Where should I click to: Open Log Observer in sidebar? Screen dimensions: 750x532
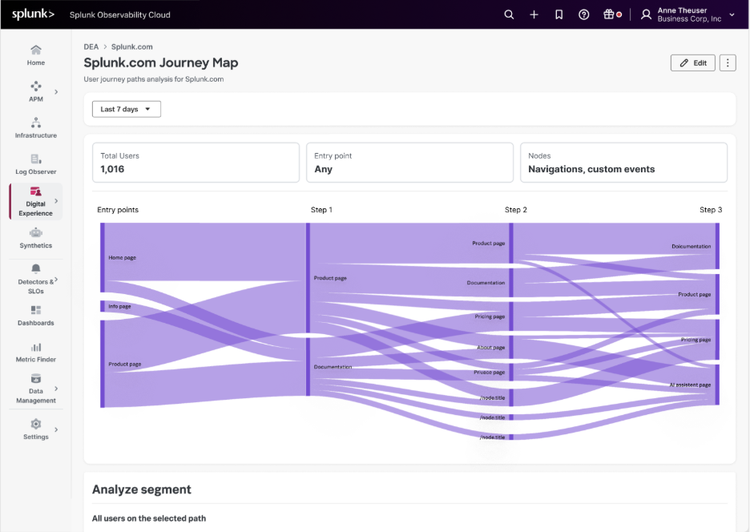[x=36, y=164]
